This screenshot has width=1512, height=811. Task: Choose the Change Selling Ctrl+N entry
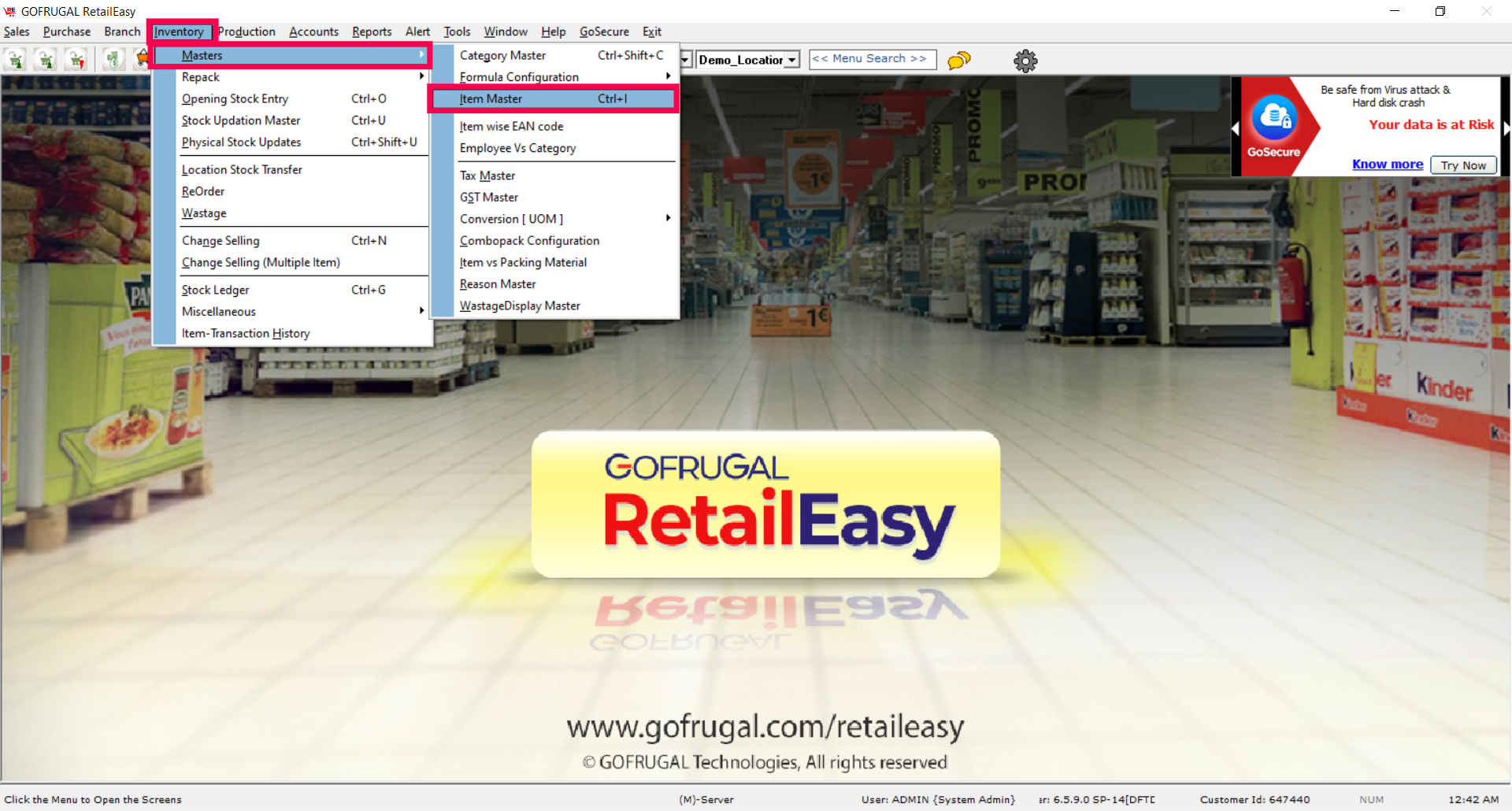(x=291, y=240)
